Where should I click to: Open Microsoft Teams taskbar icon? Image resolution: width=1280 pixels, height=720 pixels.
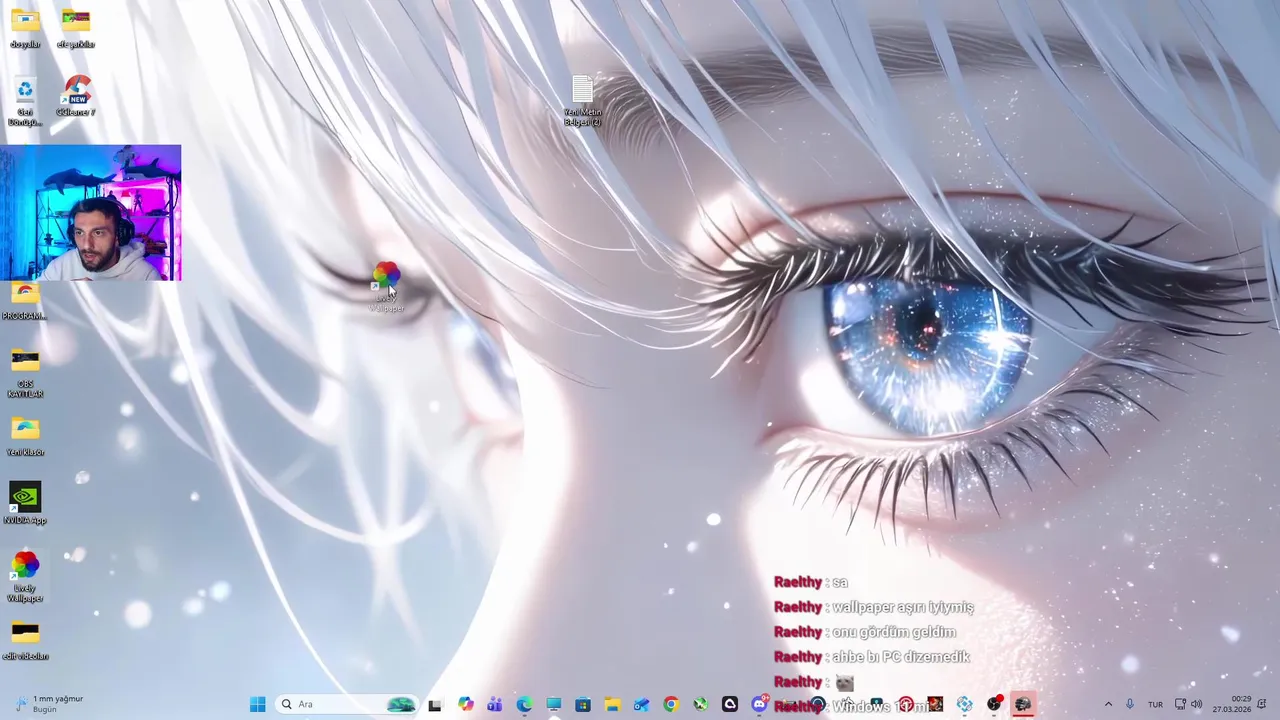click(494, 705)
